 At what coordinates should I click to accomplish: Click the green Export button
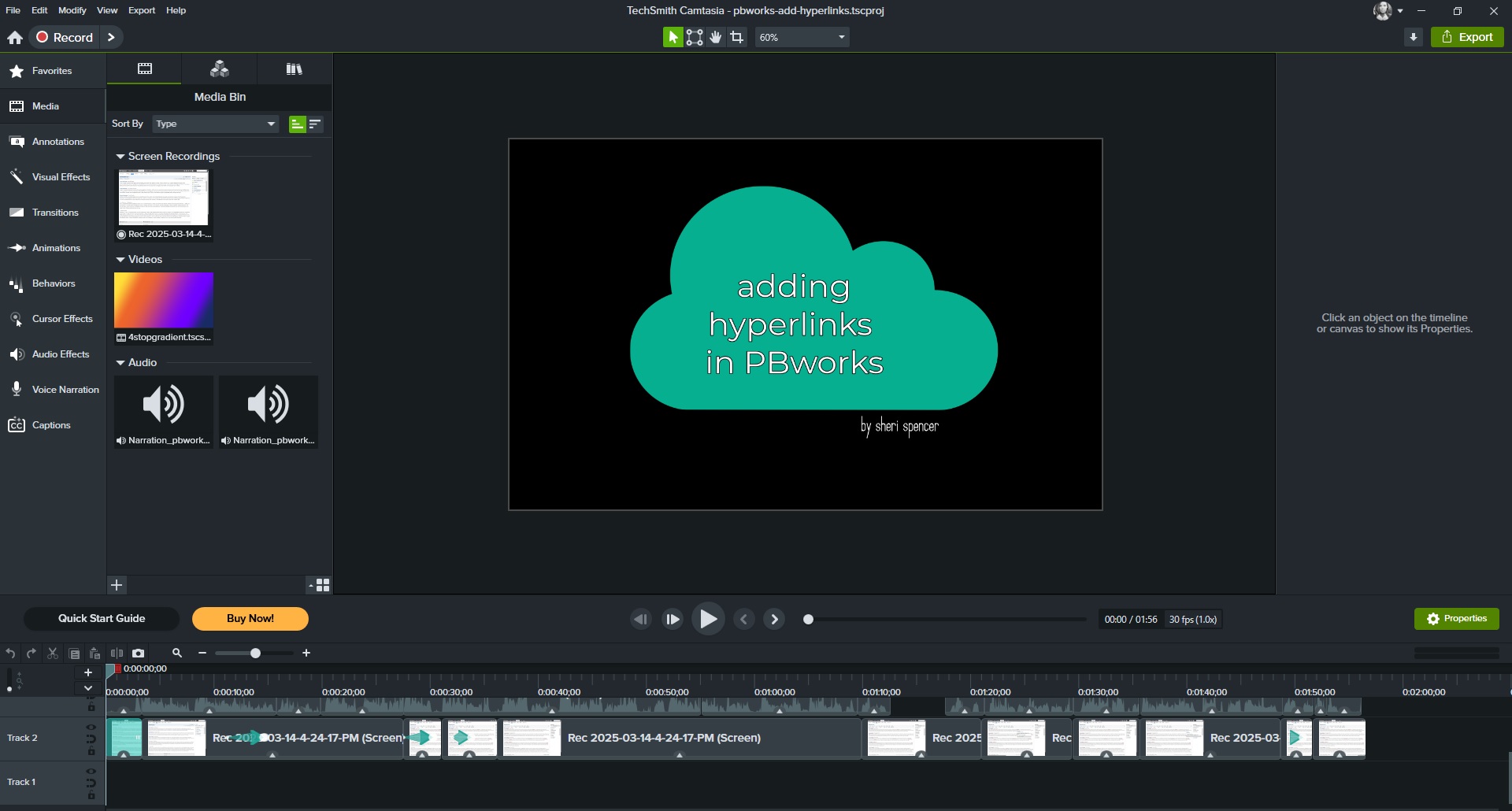tap(1467, 37)
